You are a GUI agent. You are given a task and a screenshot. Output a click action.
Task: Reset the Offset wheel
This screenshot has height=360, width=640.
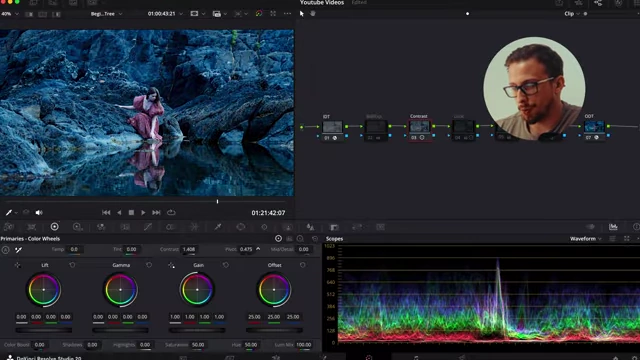click(302, 265)
